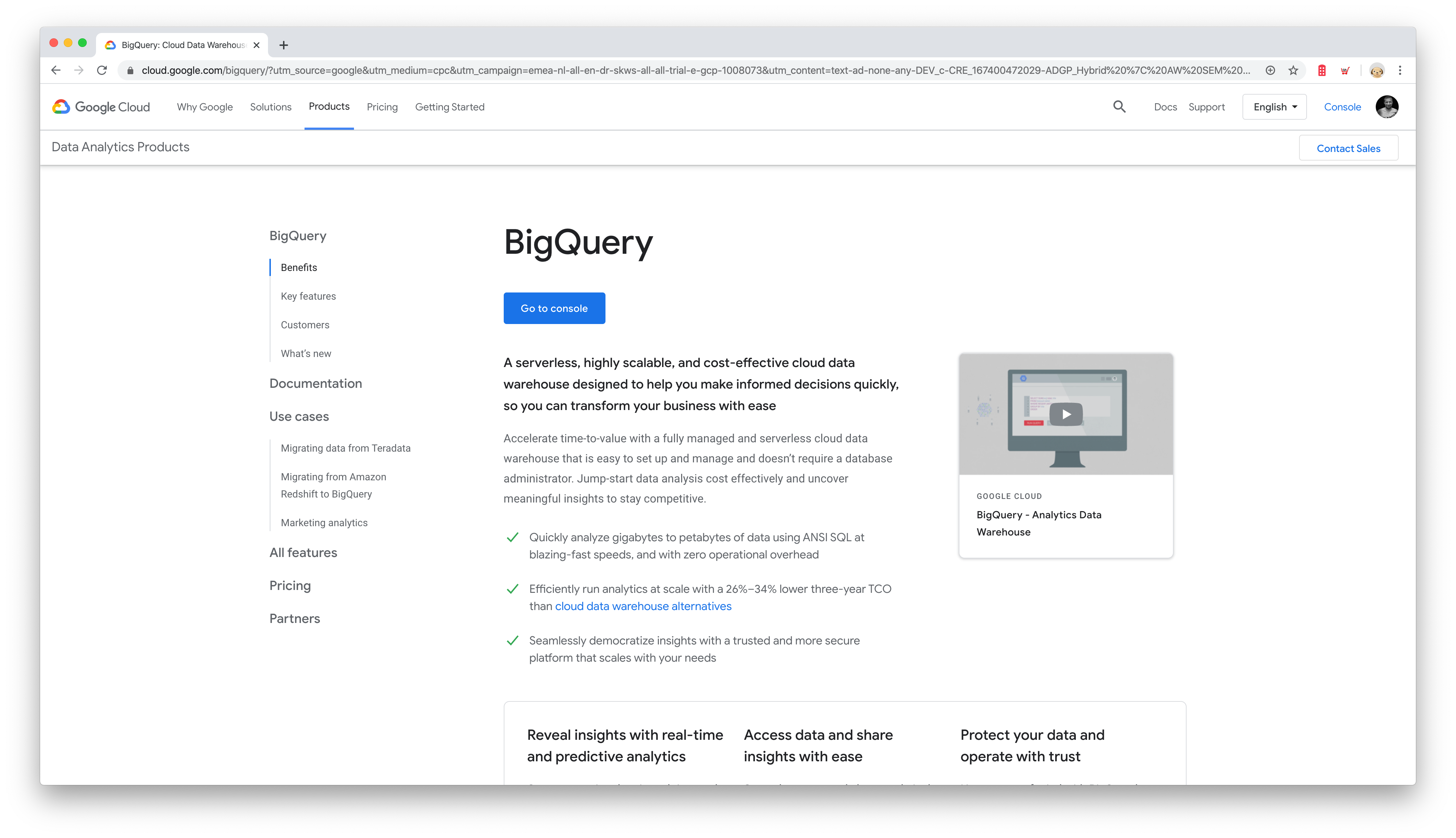Reload the page with the refresh icon
Image resolution: width=1456 pixels, height=838 pixels.
(x=102, y=70)
